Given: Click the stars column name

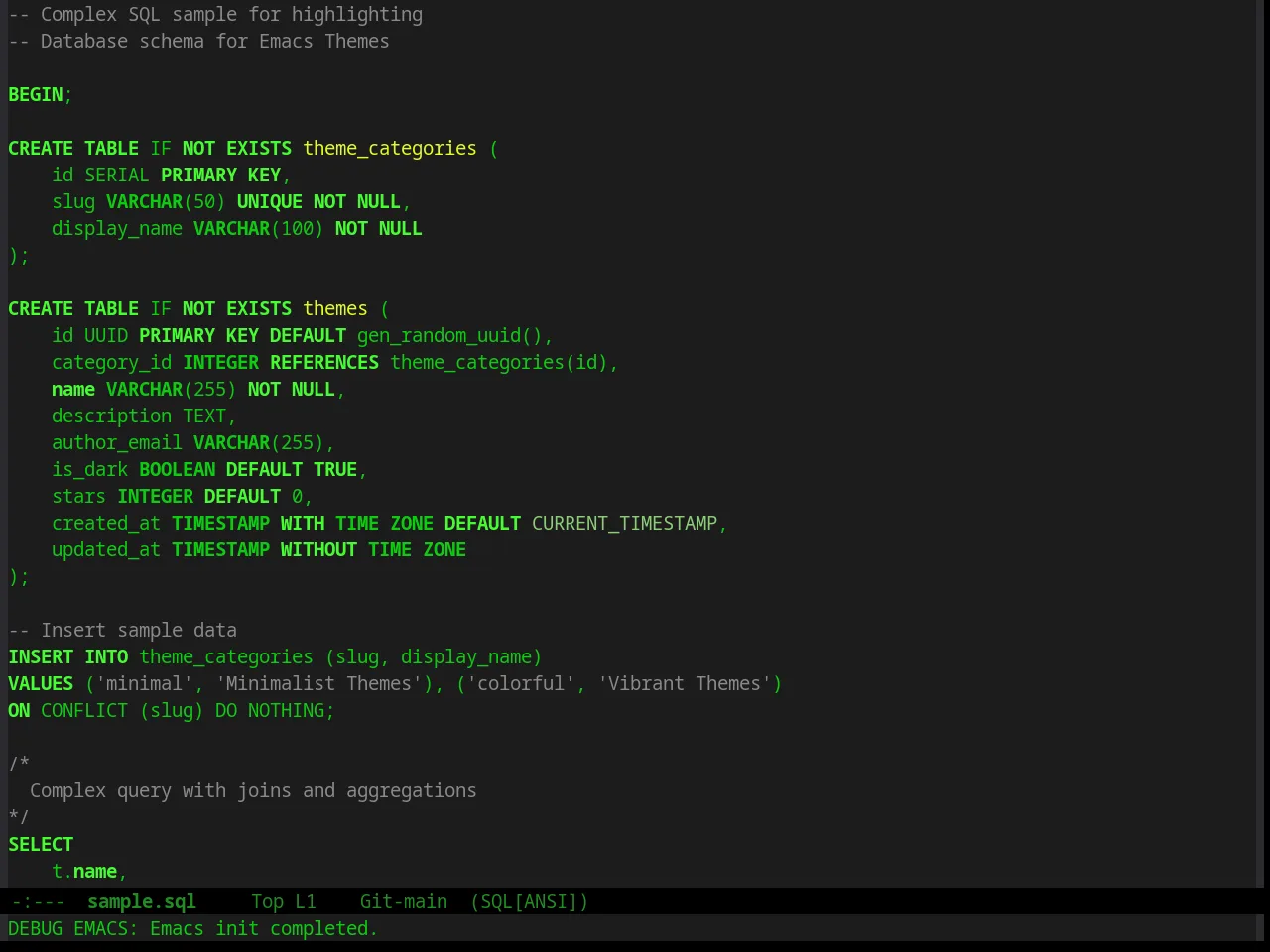Looking at the screenshot, I should (79, 496).
